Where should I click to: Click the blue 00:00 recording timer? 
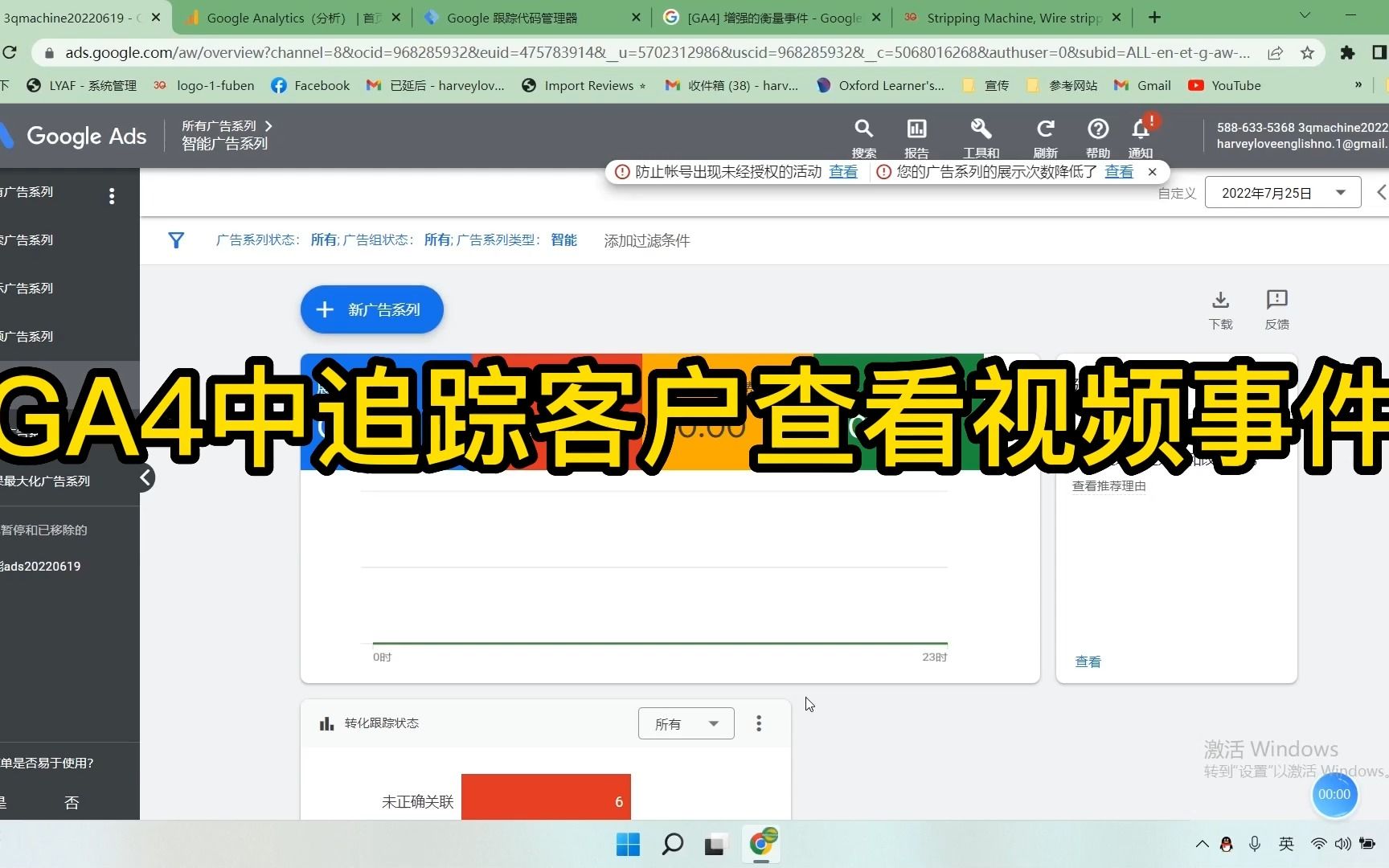(1334, 795)
